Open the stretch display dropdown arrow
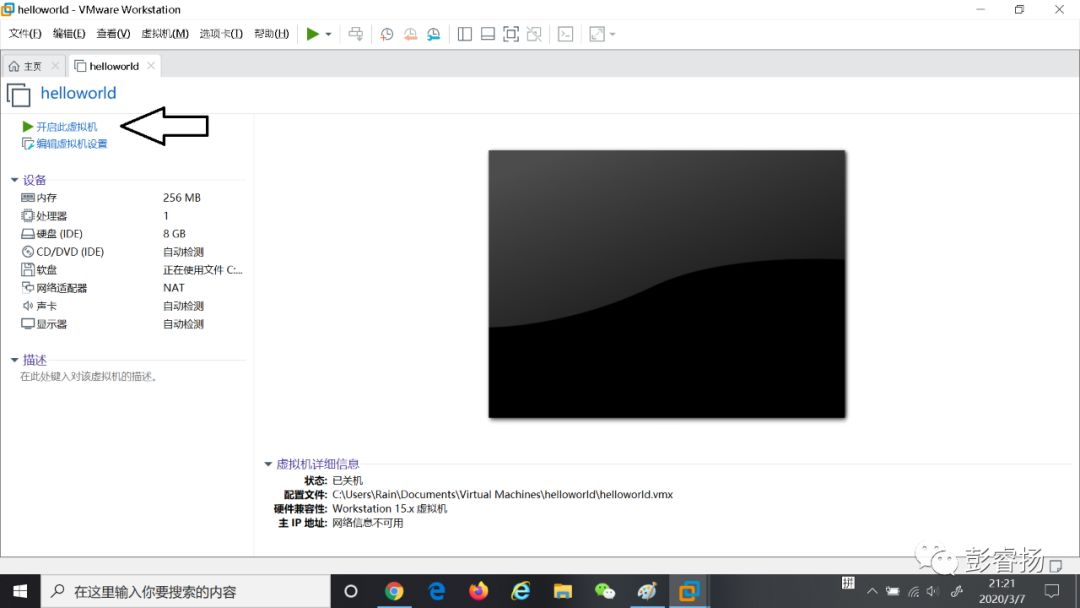This screenshot has width=1080, height=608. 612,34
